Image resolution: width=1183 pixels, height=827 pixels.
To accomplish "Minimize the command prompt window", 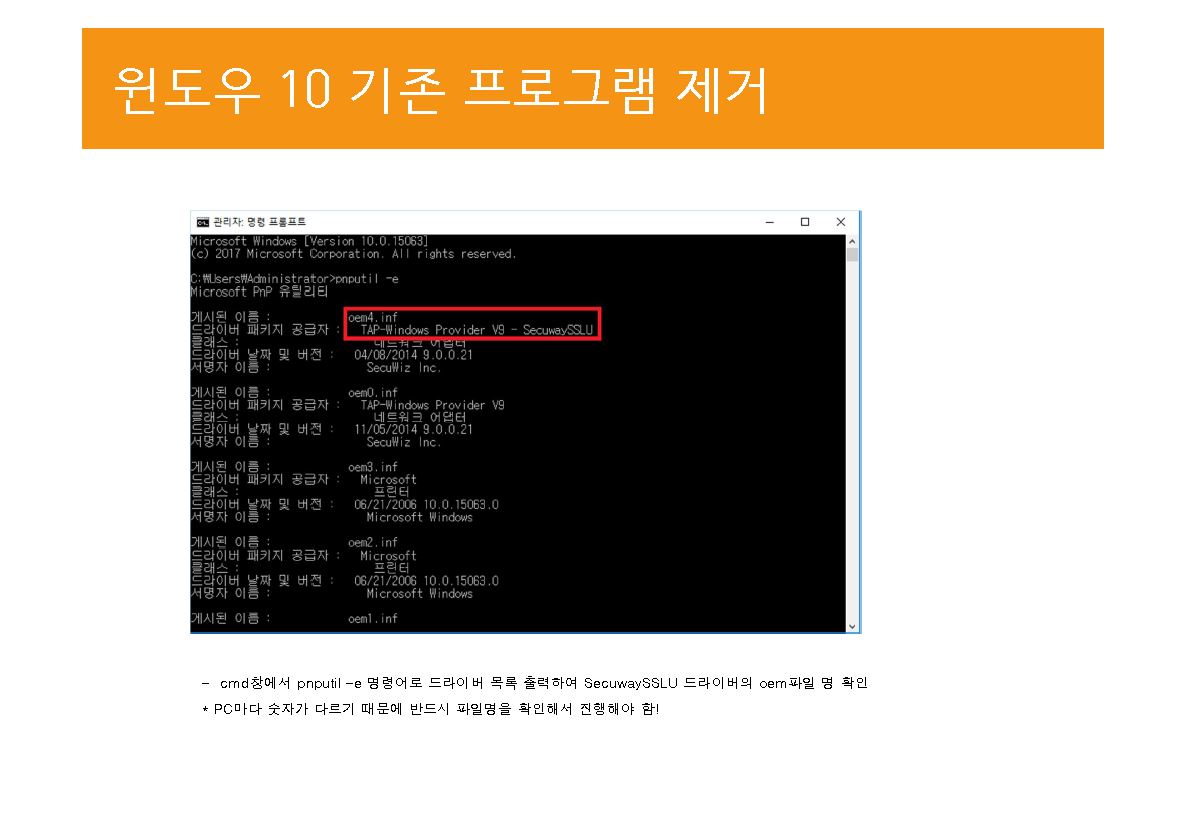I will coord(768,222).
